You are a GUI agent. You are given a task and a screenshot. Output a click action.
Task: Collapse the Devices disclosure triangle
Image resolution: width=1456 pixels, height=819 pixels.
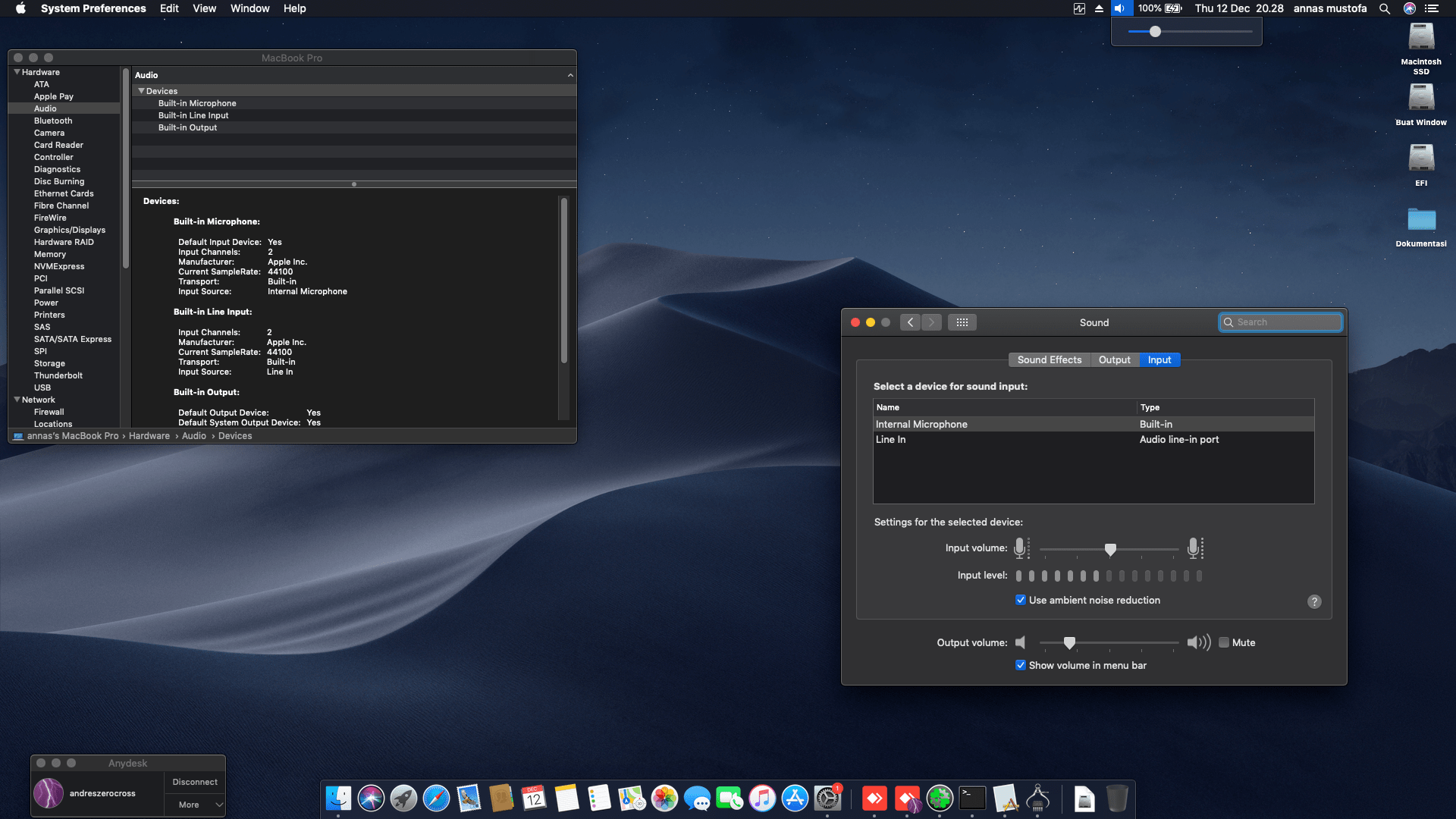(141, 91)
